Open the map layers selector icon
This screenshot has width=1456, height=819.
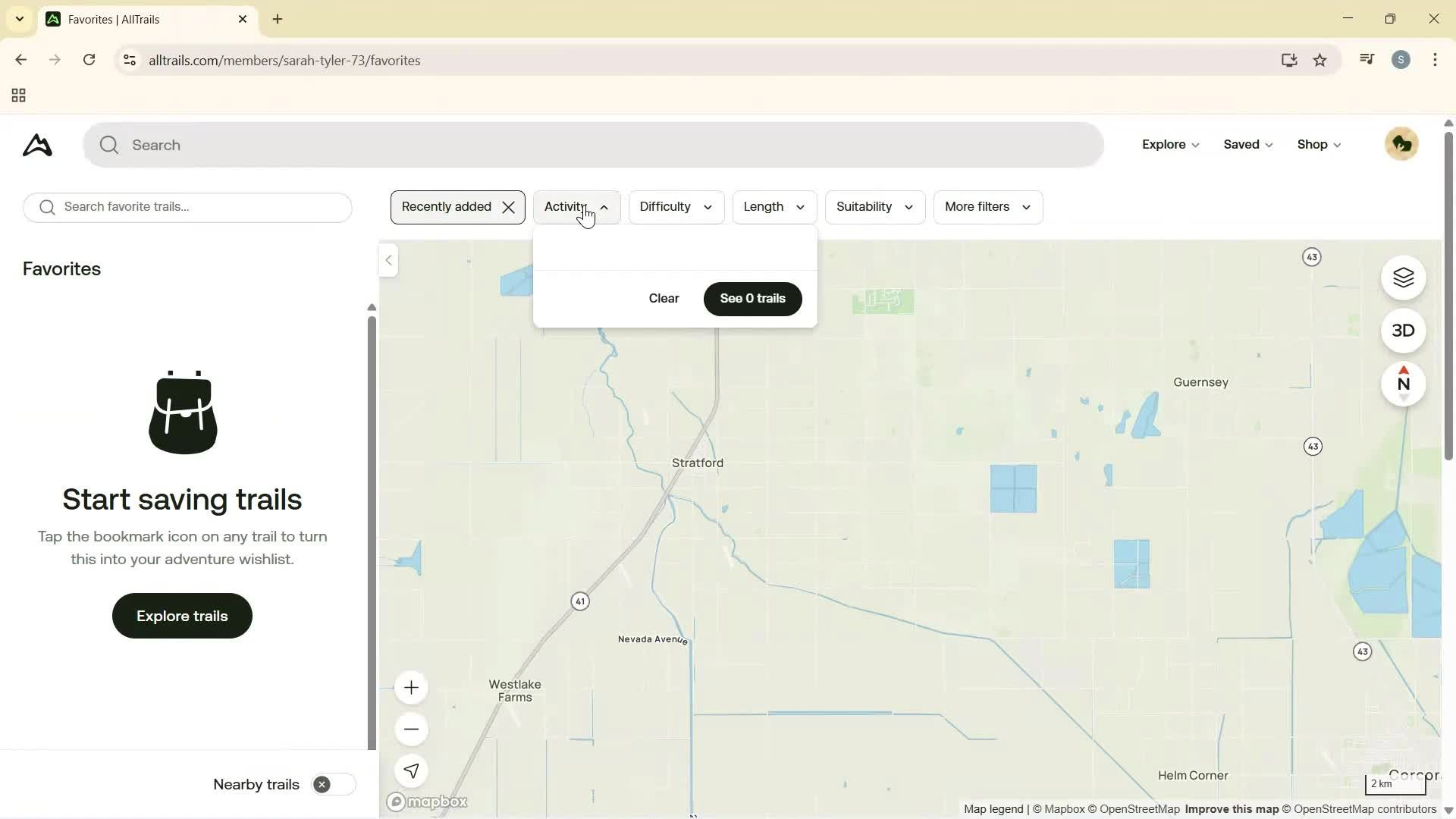1404,278
